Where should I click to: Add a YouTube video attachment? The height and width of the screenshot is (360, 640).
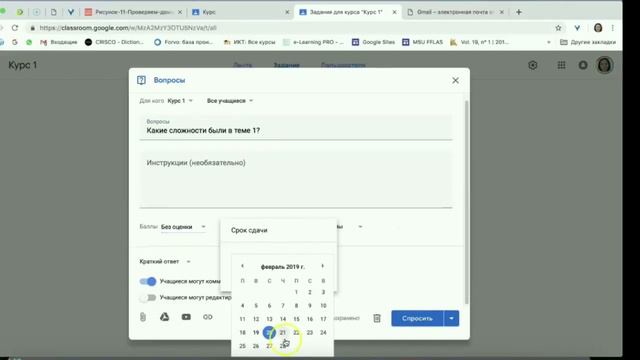tap(186, 317)
